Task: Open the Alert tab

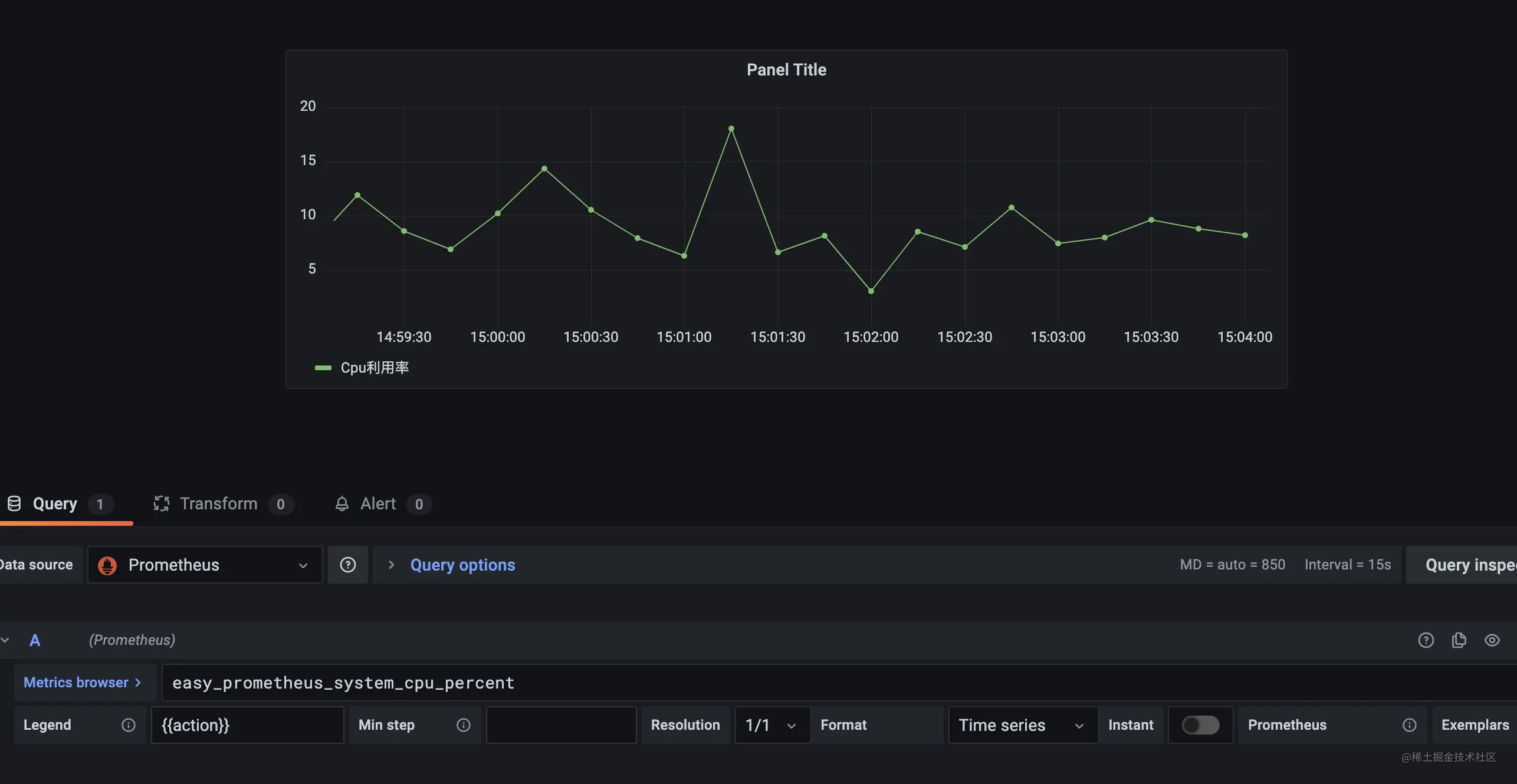Action: [x=383, y=504]
